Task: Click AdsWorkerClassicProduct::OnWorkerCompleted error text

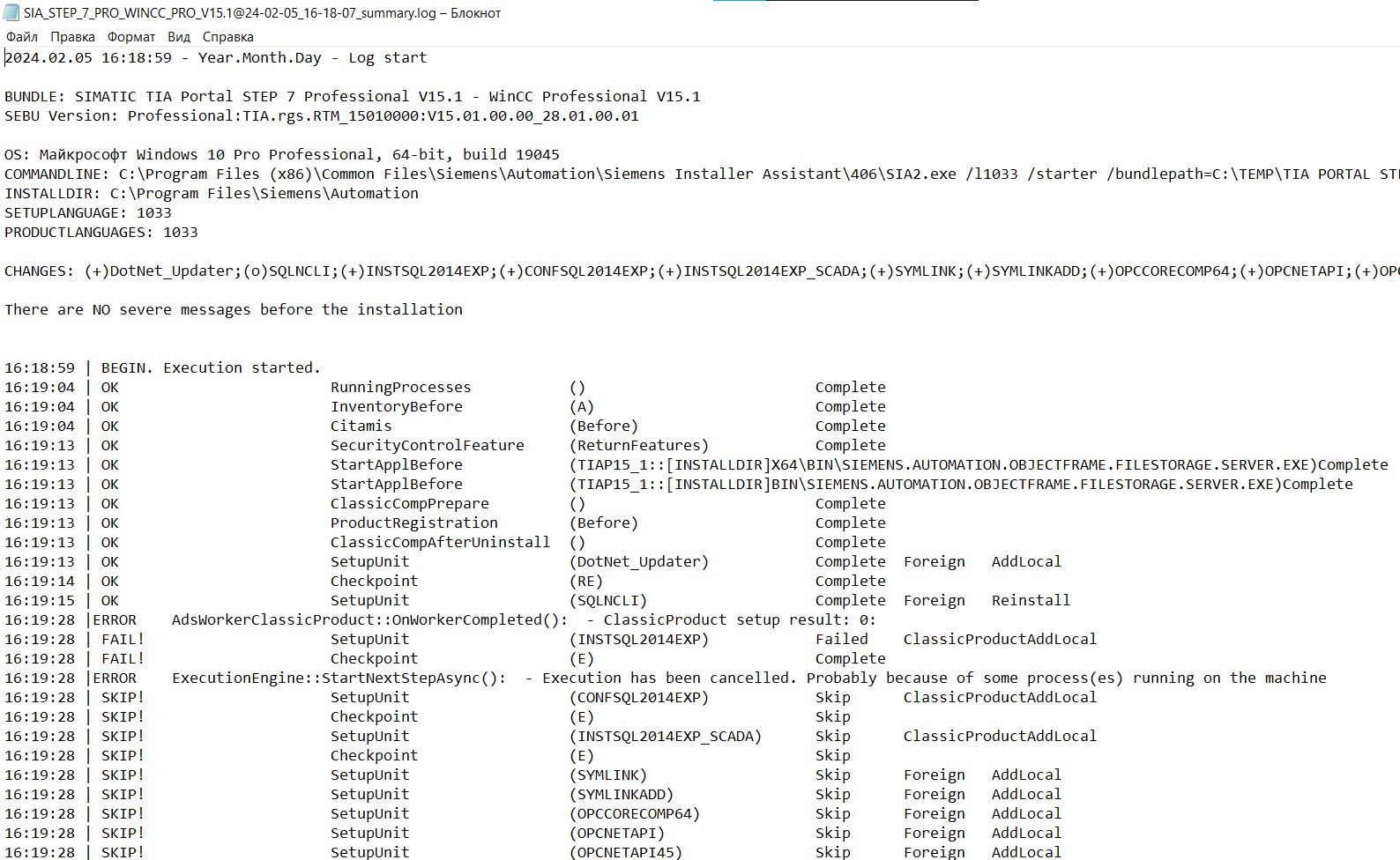Action: (x=370, y=620)
